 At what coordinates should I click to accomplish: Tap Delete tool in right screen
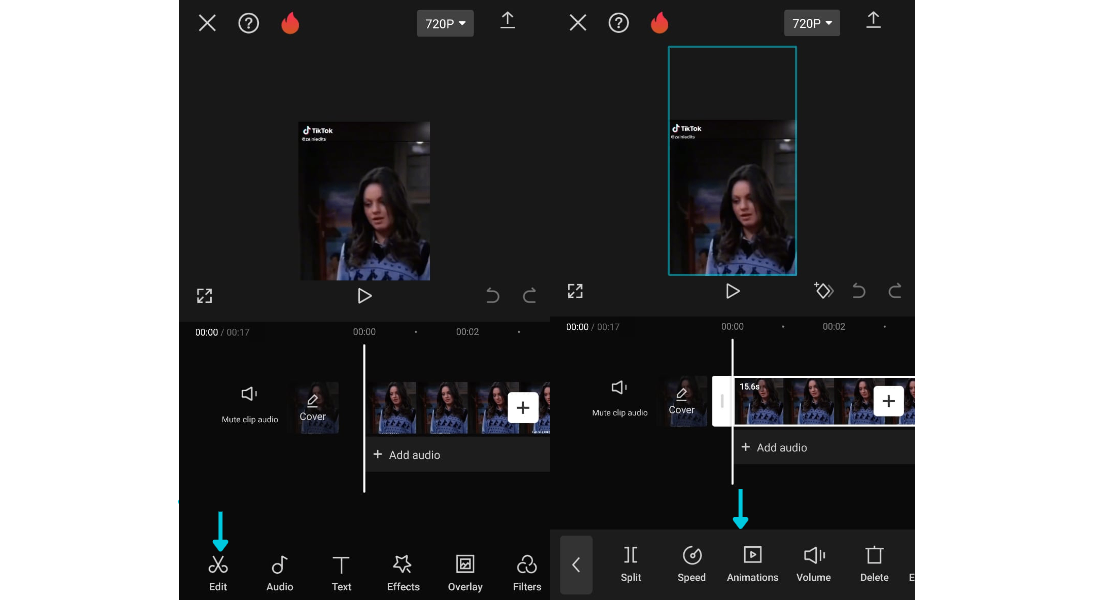(874, 564)
